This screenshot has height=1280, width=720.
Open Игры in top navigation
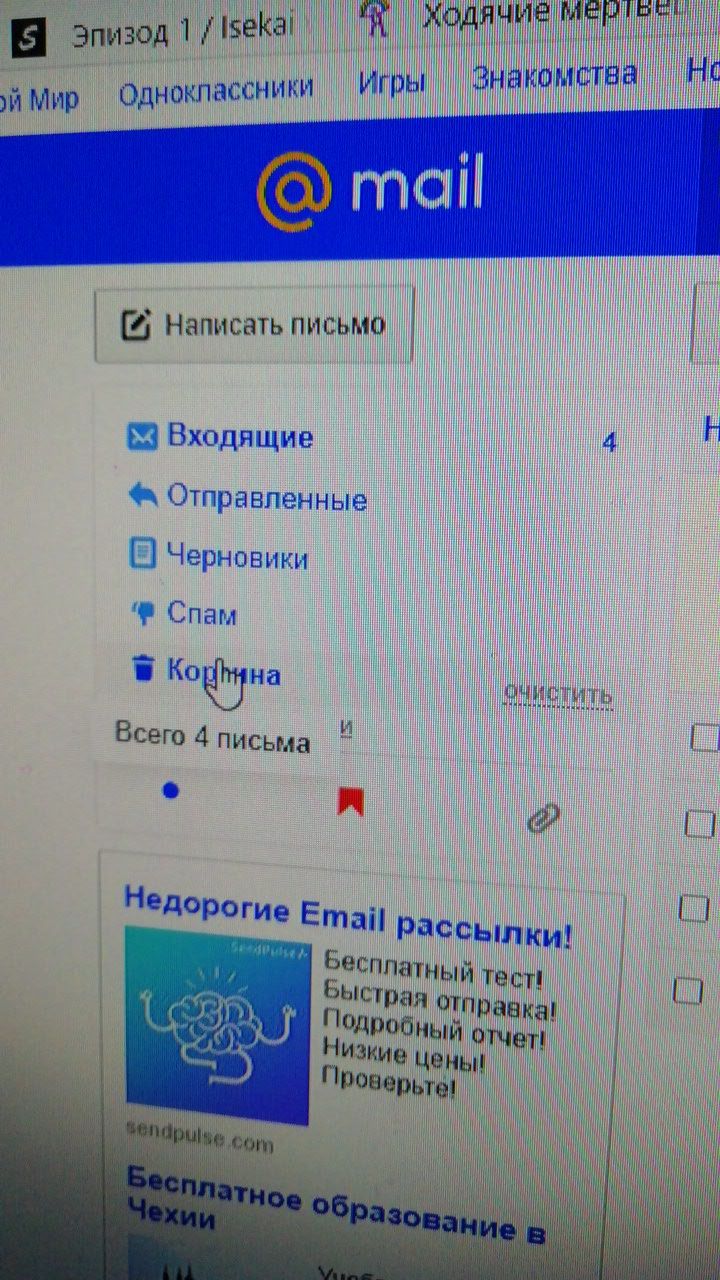[392, 82]
